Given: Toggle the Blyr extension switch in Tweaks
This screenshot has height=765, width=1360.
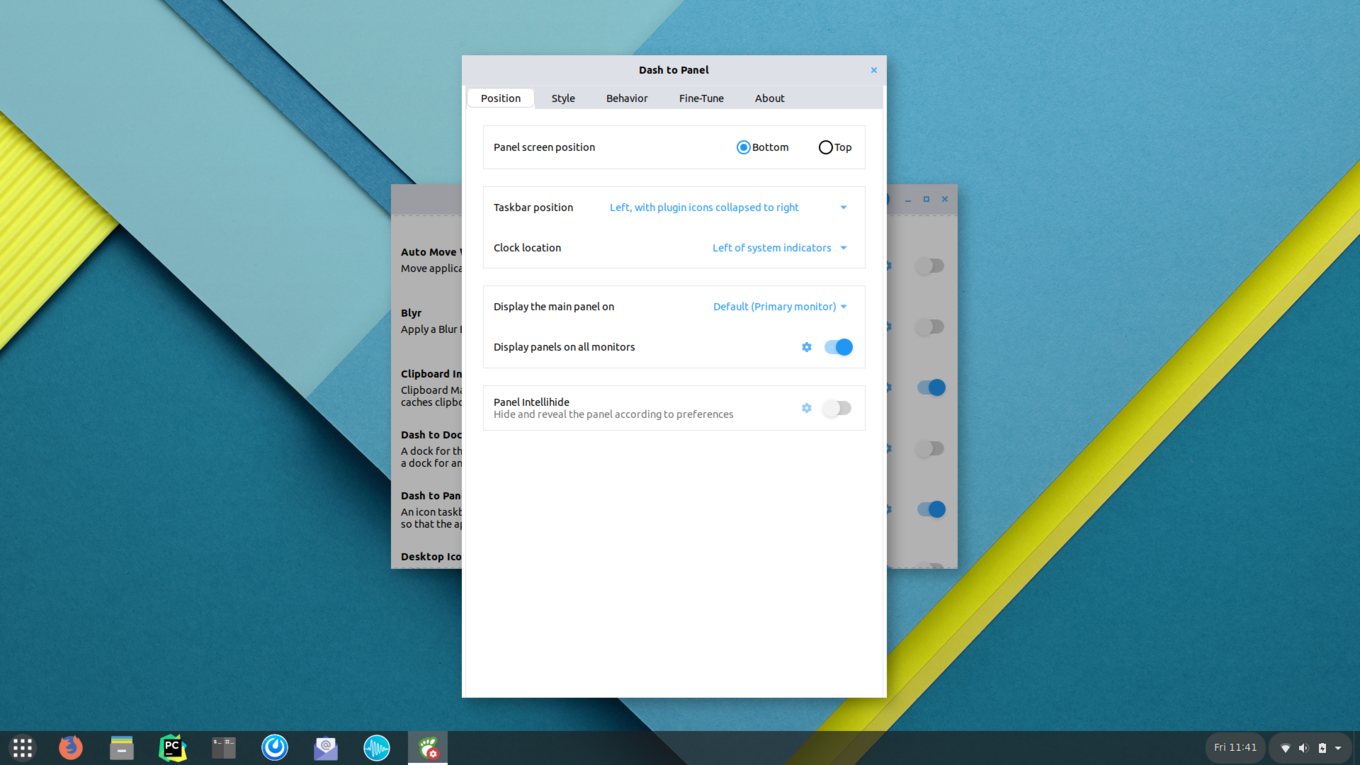Looking at the screenshot, I should pos(930,327).
